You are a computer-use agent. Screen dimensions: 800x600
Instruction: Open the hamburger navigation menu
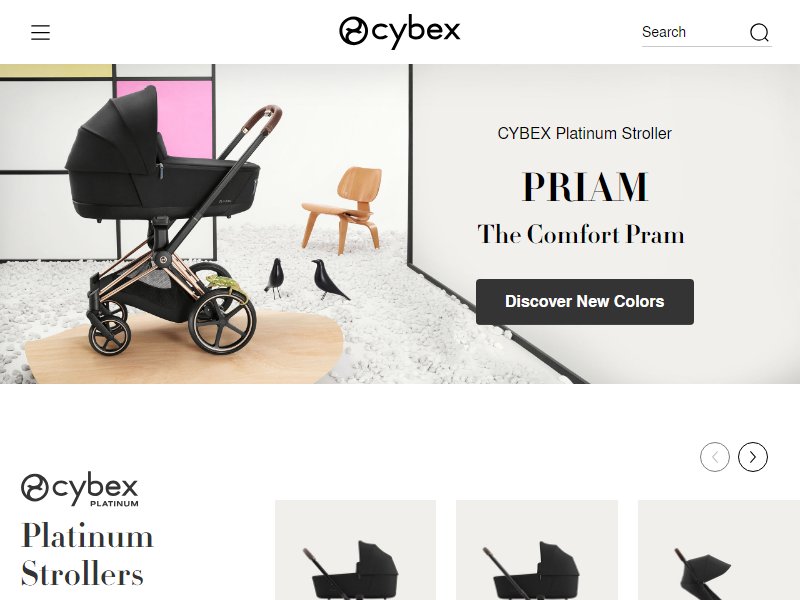click(40, 32)
